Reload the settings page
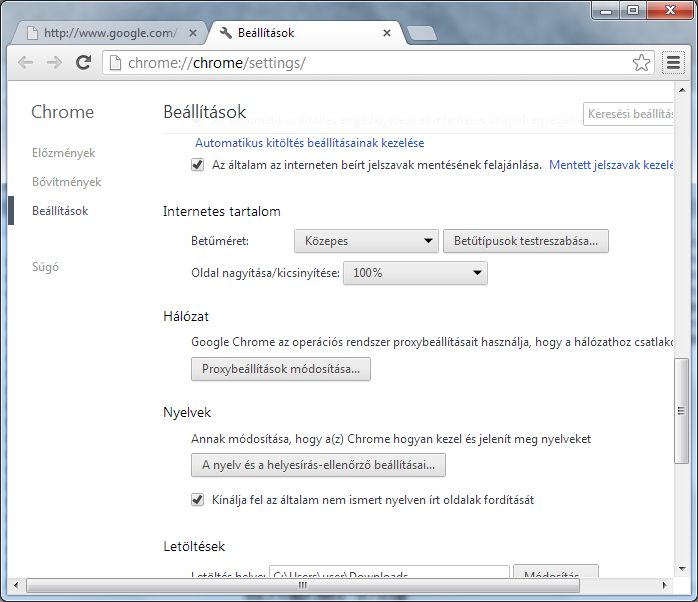Image resolution: width=698 pixels, height=602 pixels. pos(83,62)
